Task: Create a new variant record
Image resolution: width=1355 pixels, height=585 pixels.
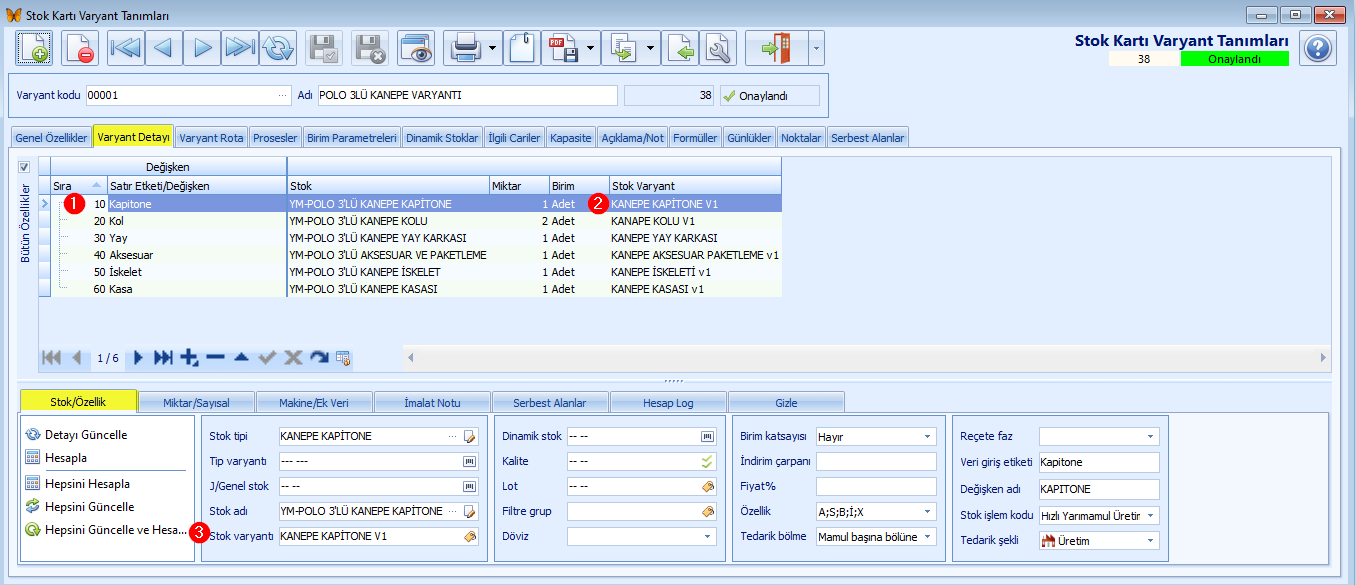Action: 33,48
